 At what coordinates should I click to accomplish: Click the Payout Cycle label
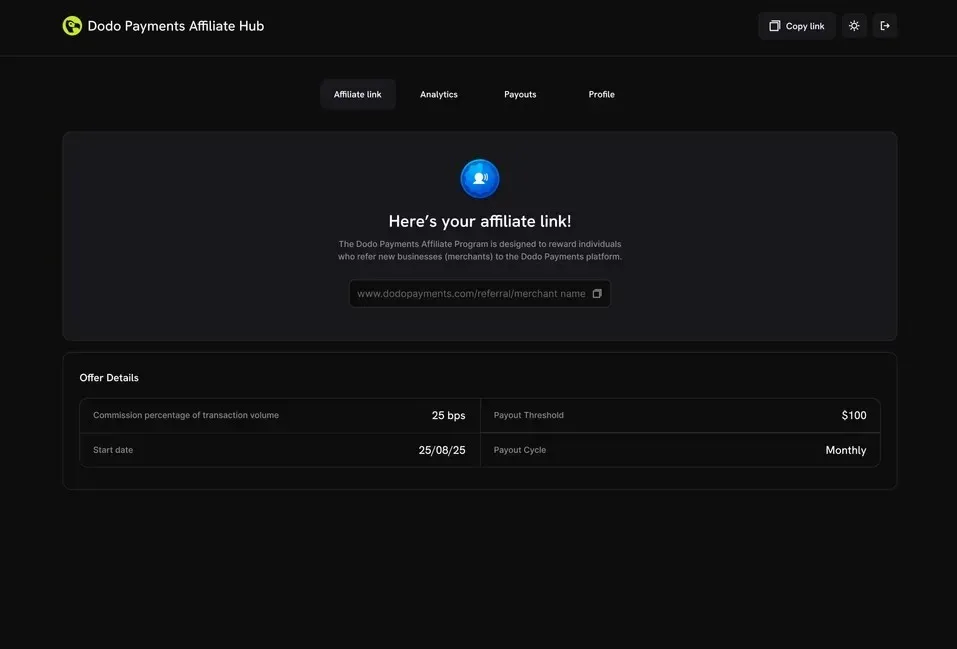coord(520,450)
